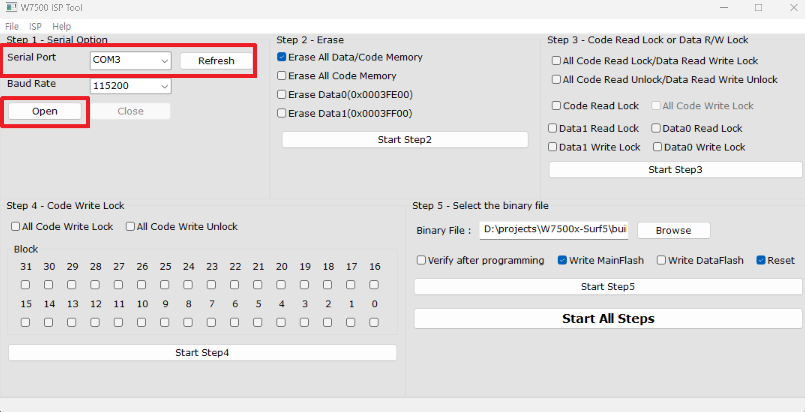Expand the Baud Rate 115200 dropdown
Image resolution: width=805 pixels, height=412 pixels.
point(163,86)
